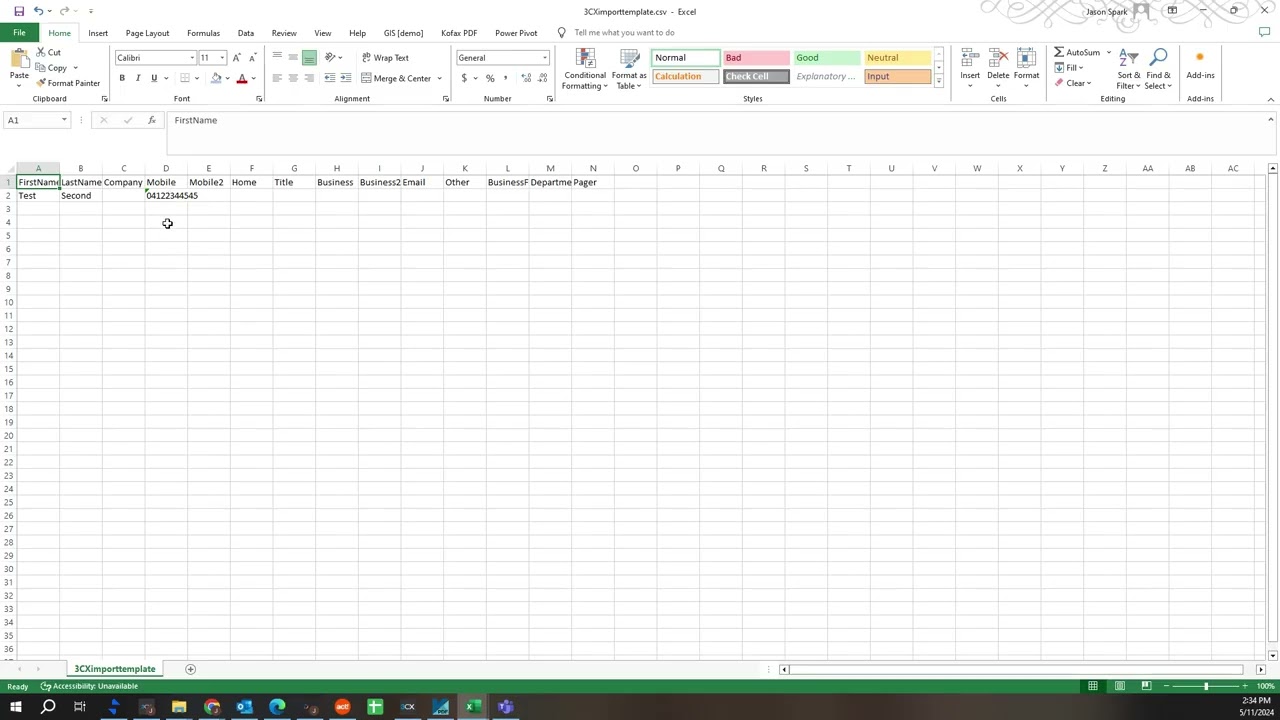The image size is (1280, 720).
Task: Toggle Wrap Text on selected cell
Action: pyautogui.click(x=385, y=58)
